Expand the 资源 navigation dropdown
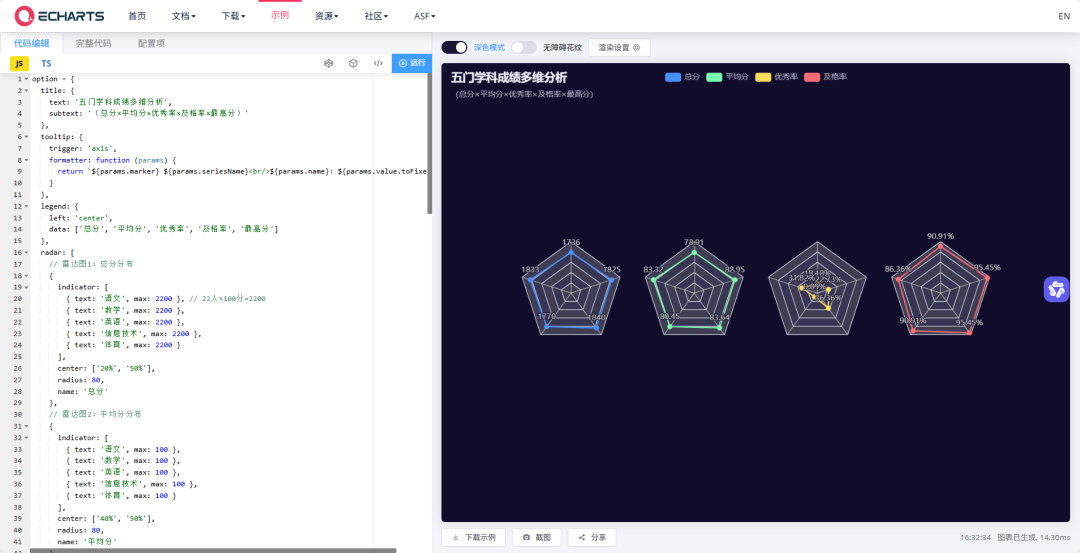Screen dimensions: 1080x553 click(x=326, y=16)
